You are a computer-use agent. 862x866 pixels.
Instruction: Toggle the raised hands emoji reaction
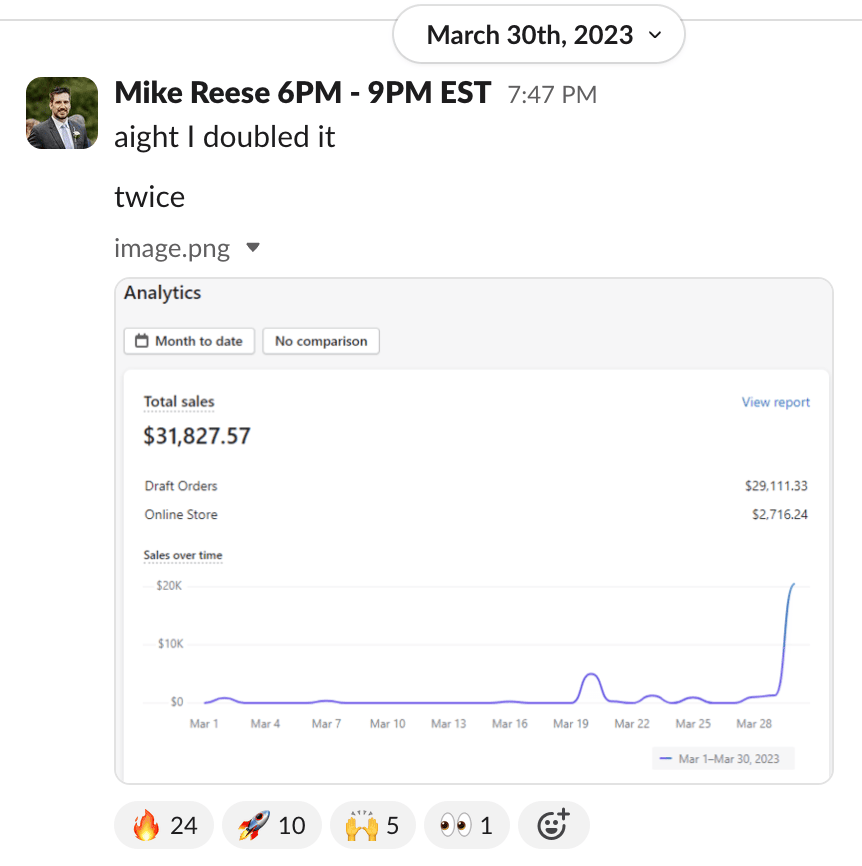coord(372,825)
